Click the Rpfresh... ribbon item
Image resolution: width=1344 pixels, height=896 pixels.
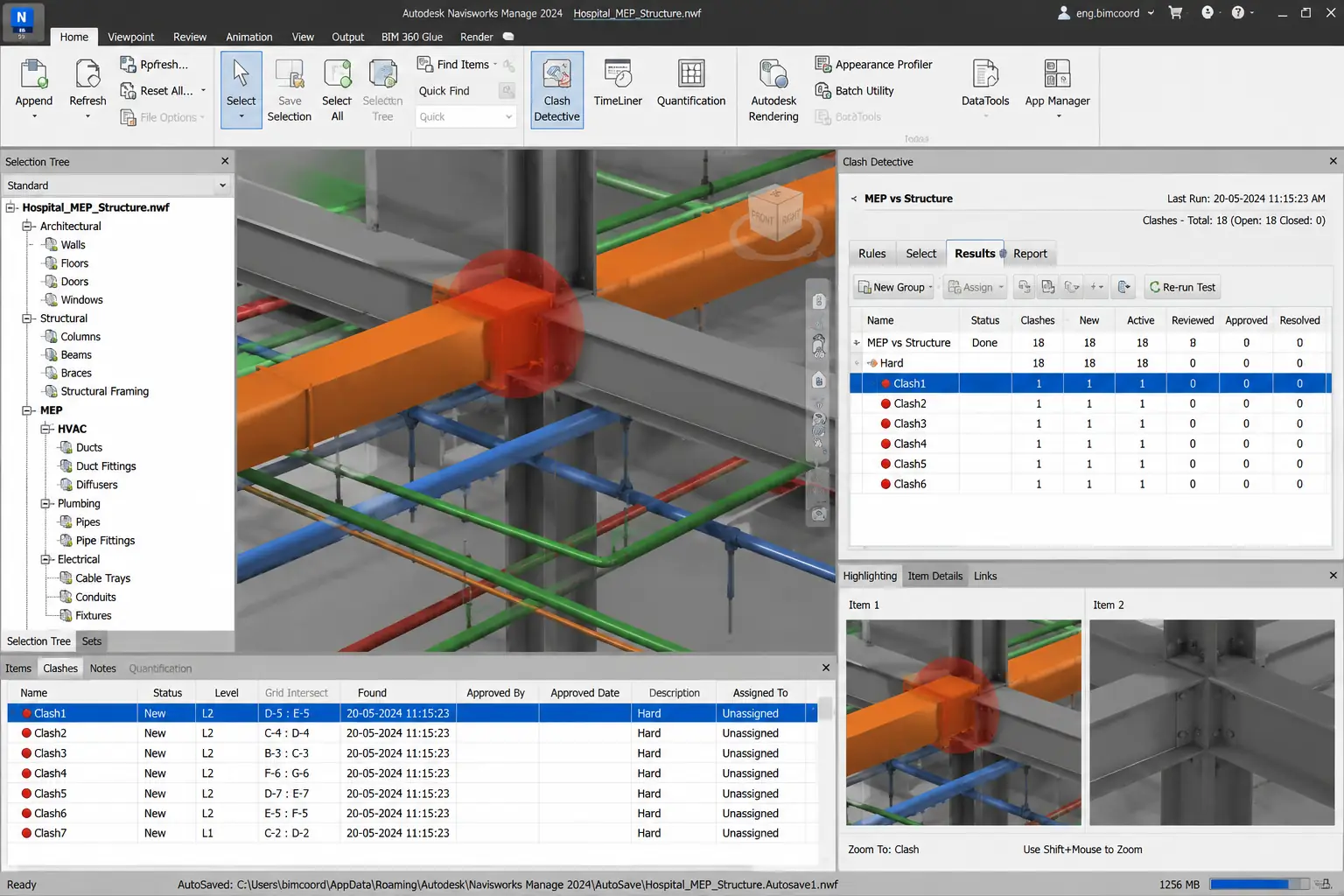154,64
